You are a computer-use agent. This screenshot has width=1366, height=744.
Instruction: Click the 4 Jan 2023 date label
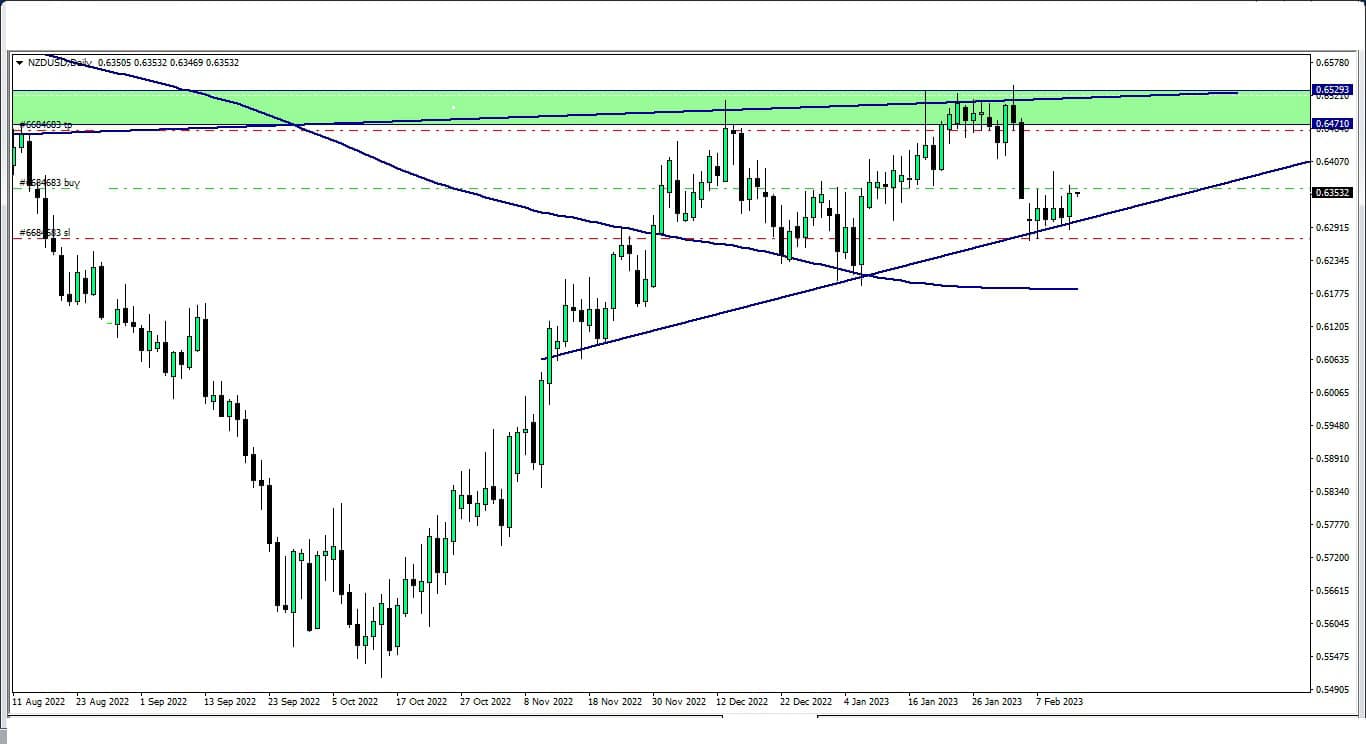[867, 701]
